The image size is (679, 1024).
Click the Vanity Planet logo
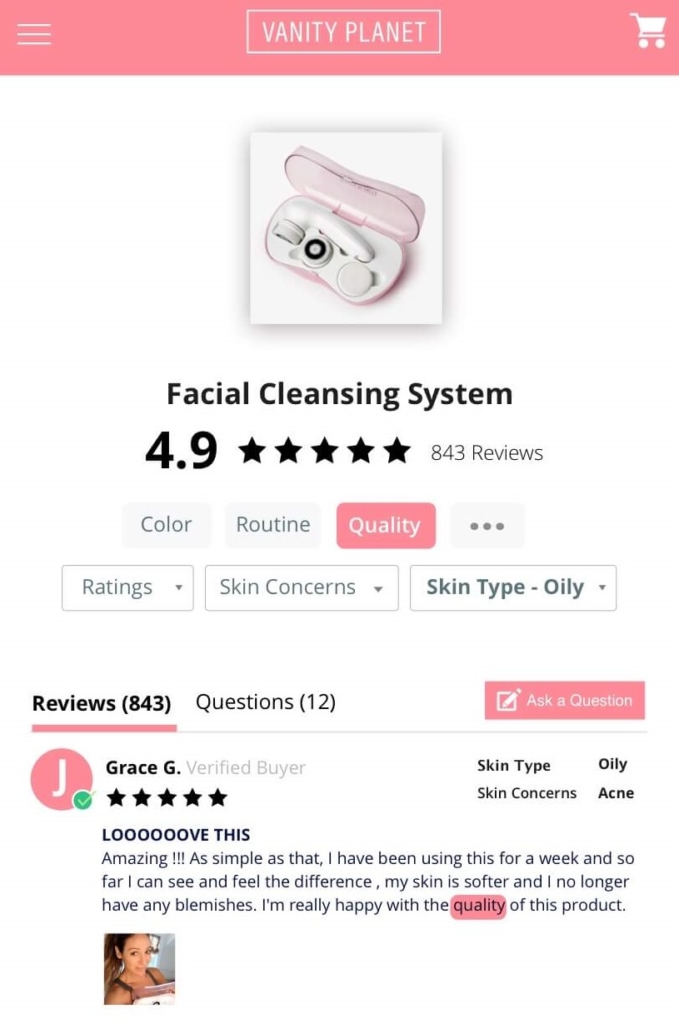pos(343,31)
